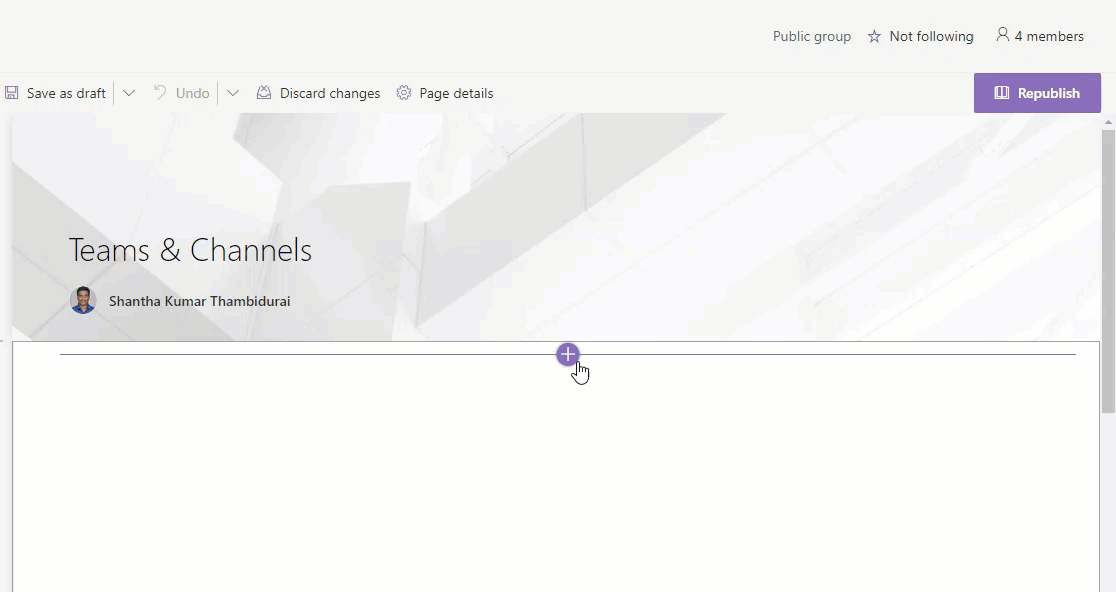Image resolution: width=1116 pixels, height=592 pixels.
Task: Click the book icon in Republish button
Action: (1001, 92)
